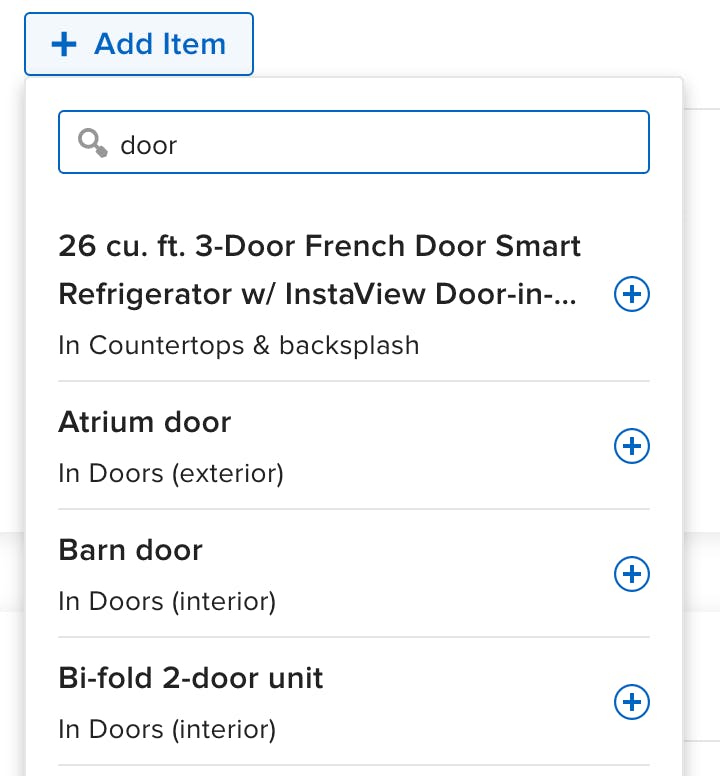The width and height of the screenshot is (720, 776).
Task: Click the plus icon inside Add Item button
Action: coord(64,45)
